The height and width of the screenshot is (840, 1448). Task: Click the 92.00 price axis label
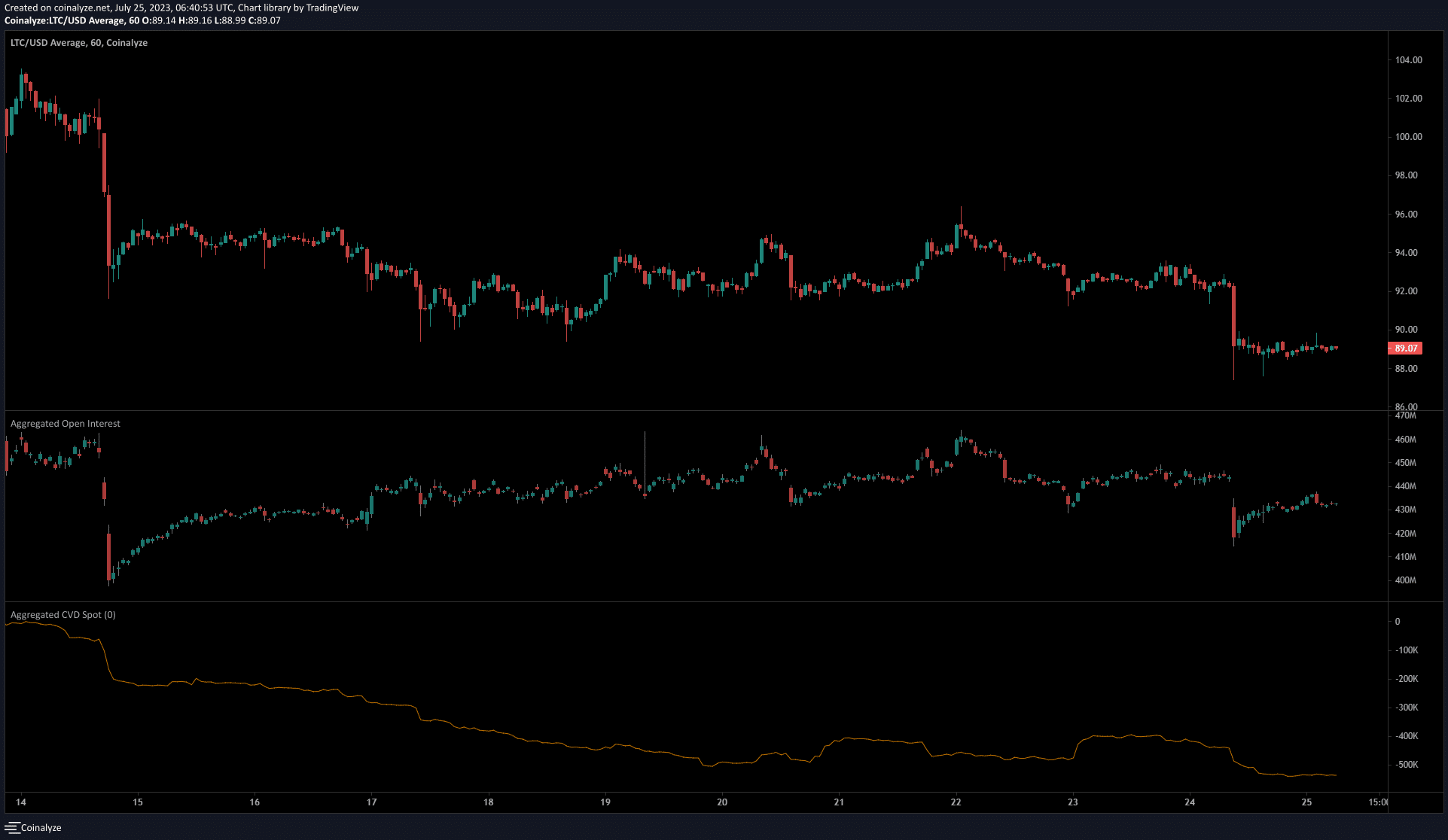coord(1407,291)
